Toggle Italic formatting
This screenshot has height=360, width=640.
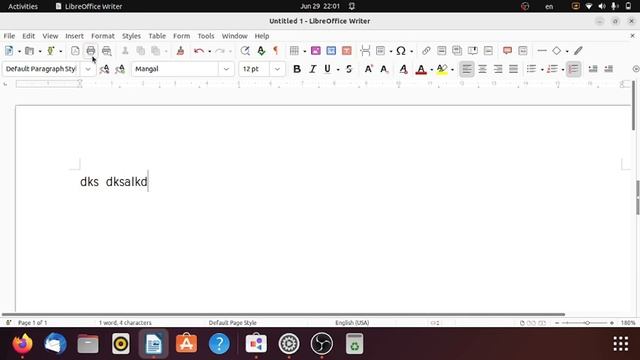click(x=312, y=69)
